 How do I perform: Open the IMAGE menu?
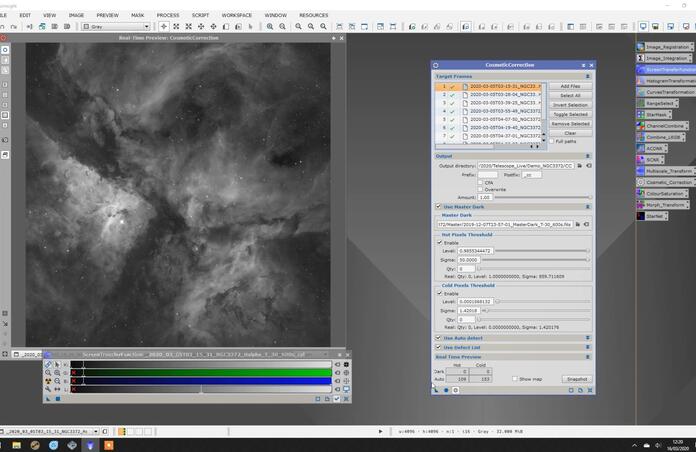[x=76, y=15]
